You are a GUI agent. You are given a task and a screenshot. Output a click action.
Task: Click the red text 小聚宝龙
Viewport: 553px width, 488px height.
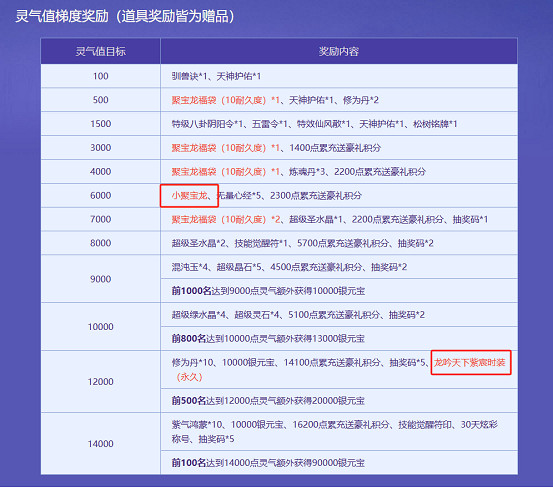(189, 195)
